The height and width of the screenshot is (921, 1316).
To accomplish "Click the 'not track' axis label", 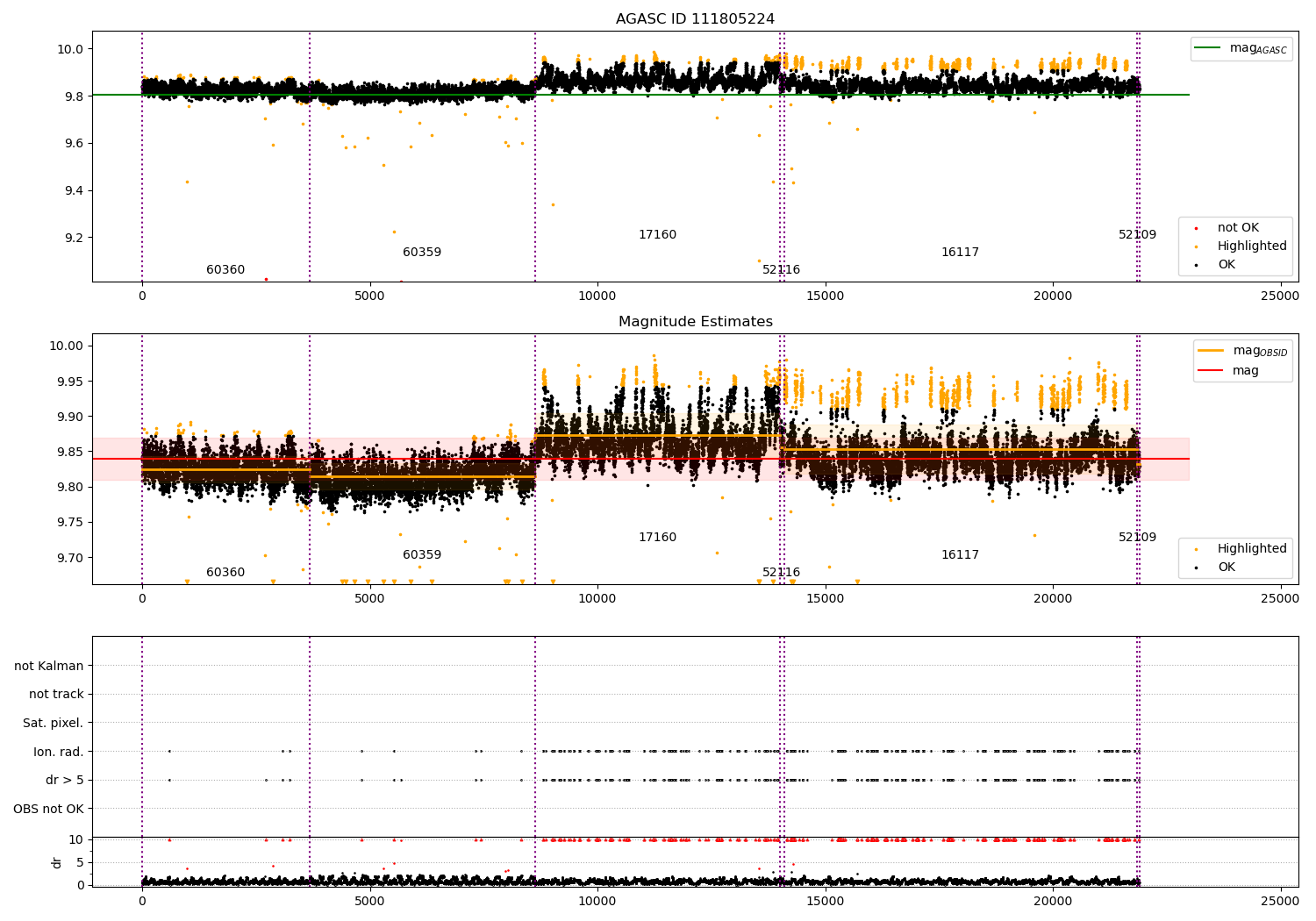I will (56, 694).
